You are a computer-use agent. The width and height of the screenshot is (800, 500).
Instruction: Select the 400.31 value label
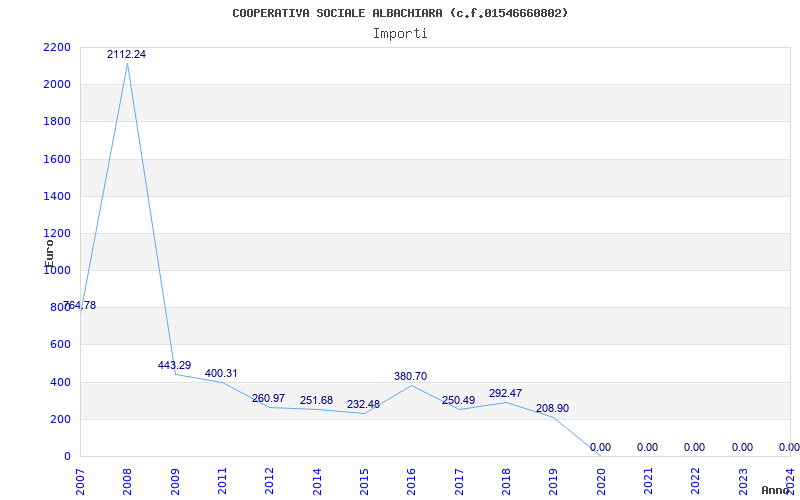[221, 373]
